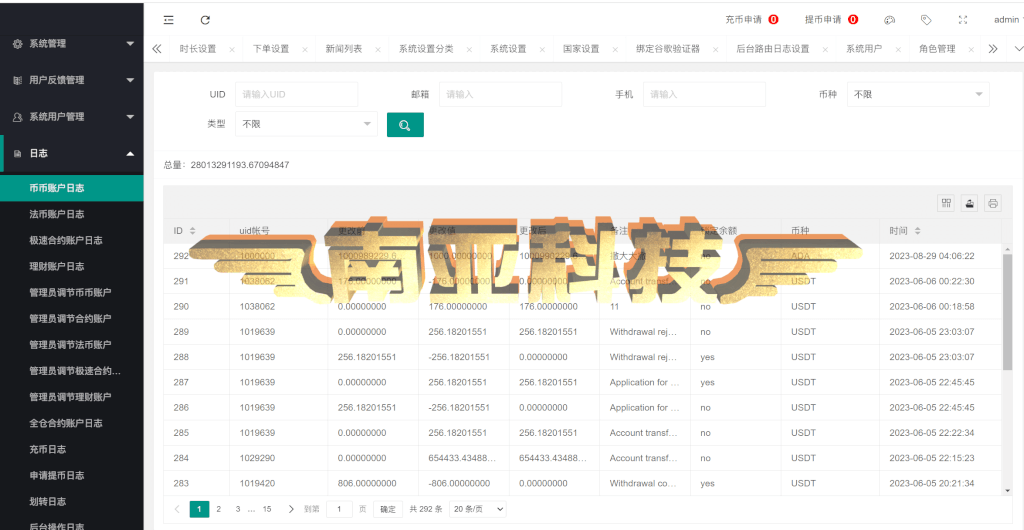Open 申请提币日志 in sidebar

(x=72, y=475)
